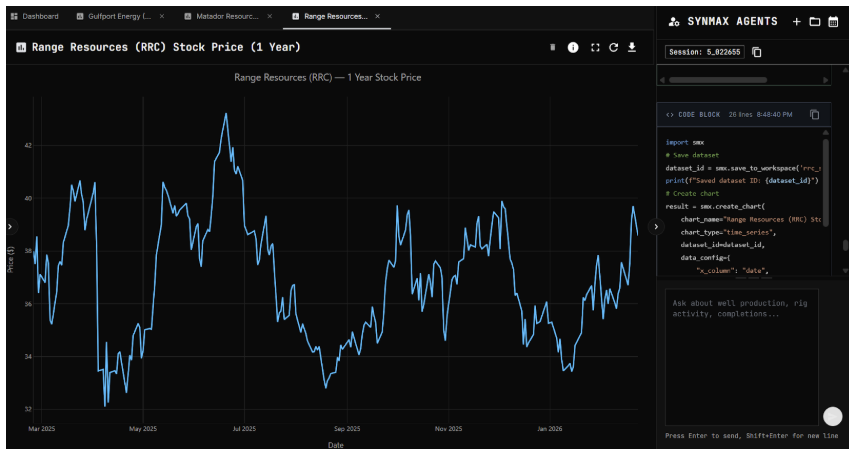Open chart info via the info icon

[x=573, y=47]
